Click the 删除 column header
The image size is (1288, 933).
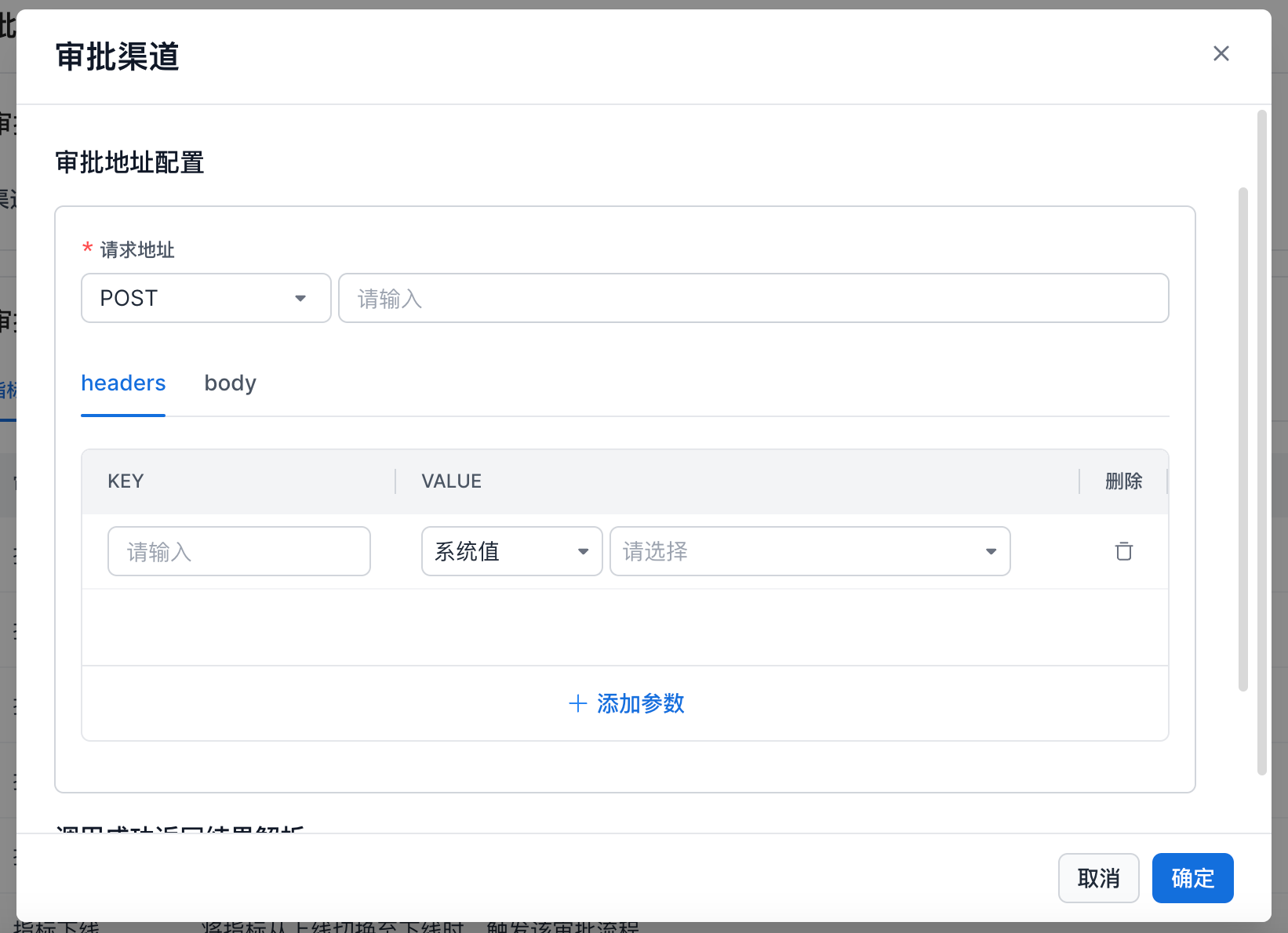1123,481
